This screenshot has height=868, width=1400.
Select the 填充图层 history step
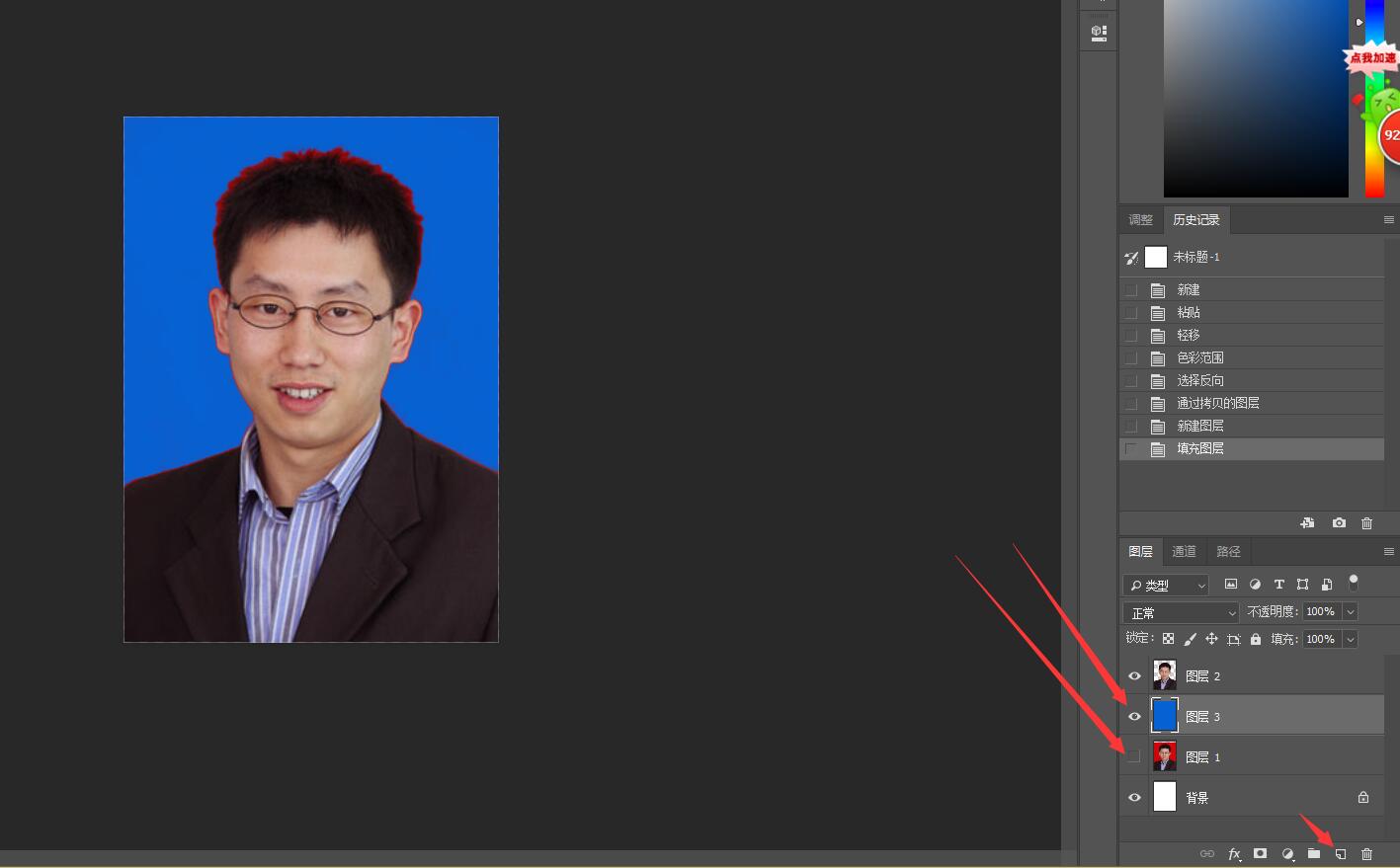point(1200,448)
